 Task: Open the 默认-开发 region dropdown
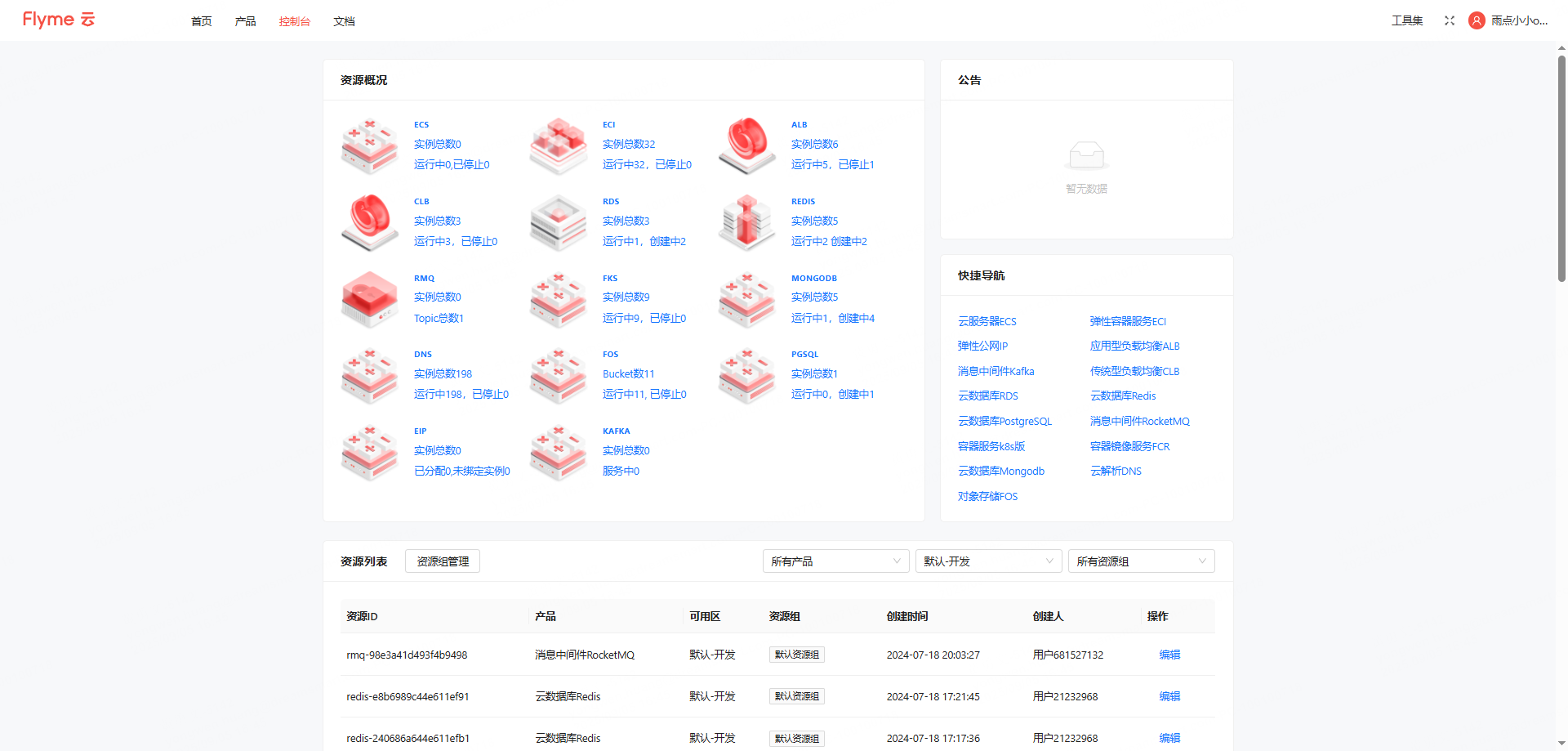[x=988, y=561]
